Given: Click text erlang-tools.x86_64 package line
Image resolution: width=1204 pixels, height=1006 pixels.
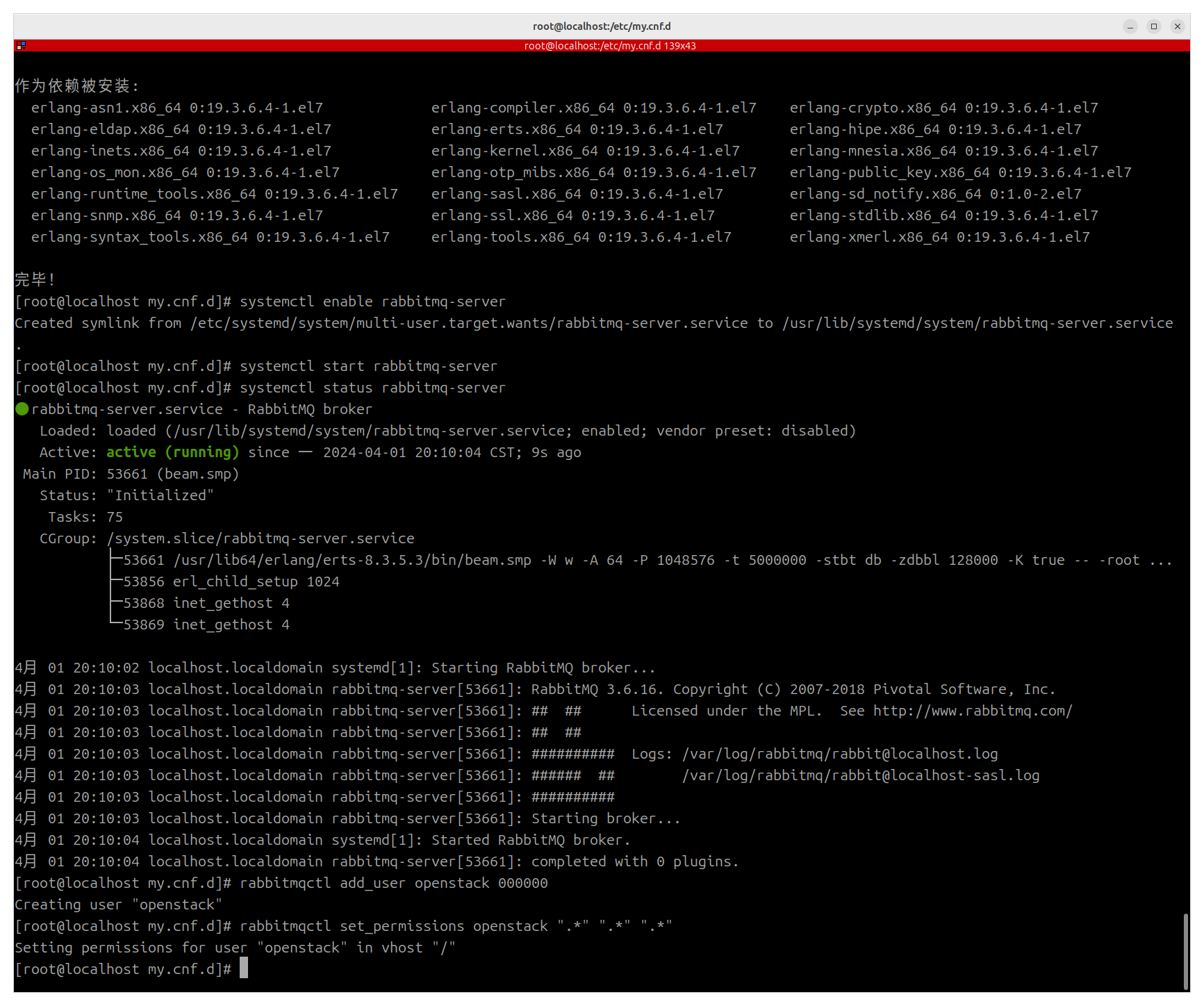Looking at the screenshot, I should [582, 238].
